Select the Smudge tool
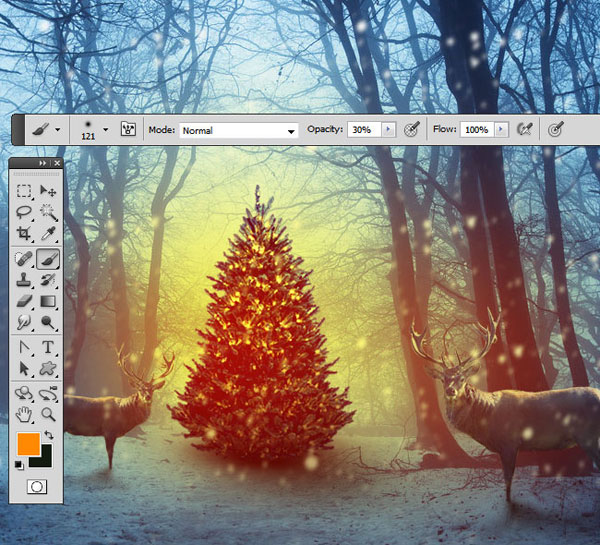The image size is (600, 545). [x=24, y=322]
